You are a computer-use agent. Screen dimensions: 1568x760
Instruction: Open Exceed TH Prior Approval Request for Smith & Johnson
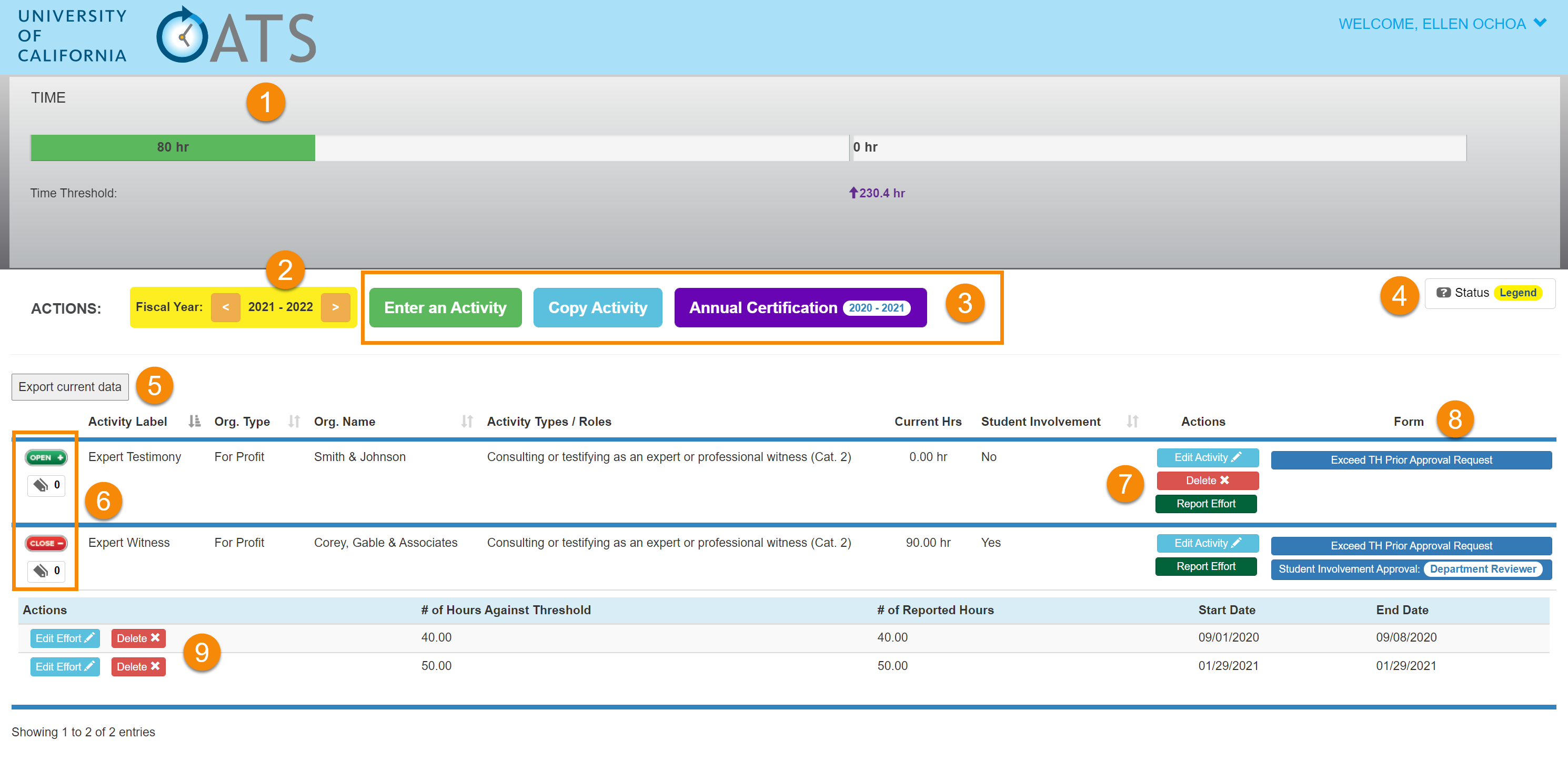pos(1410,460)
